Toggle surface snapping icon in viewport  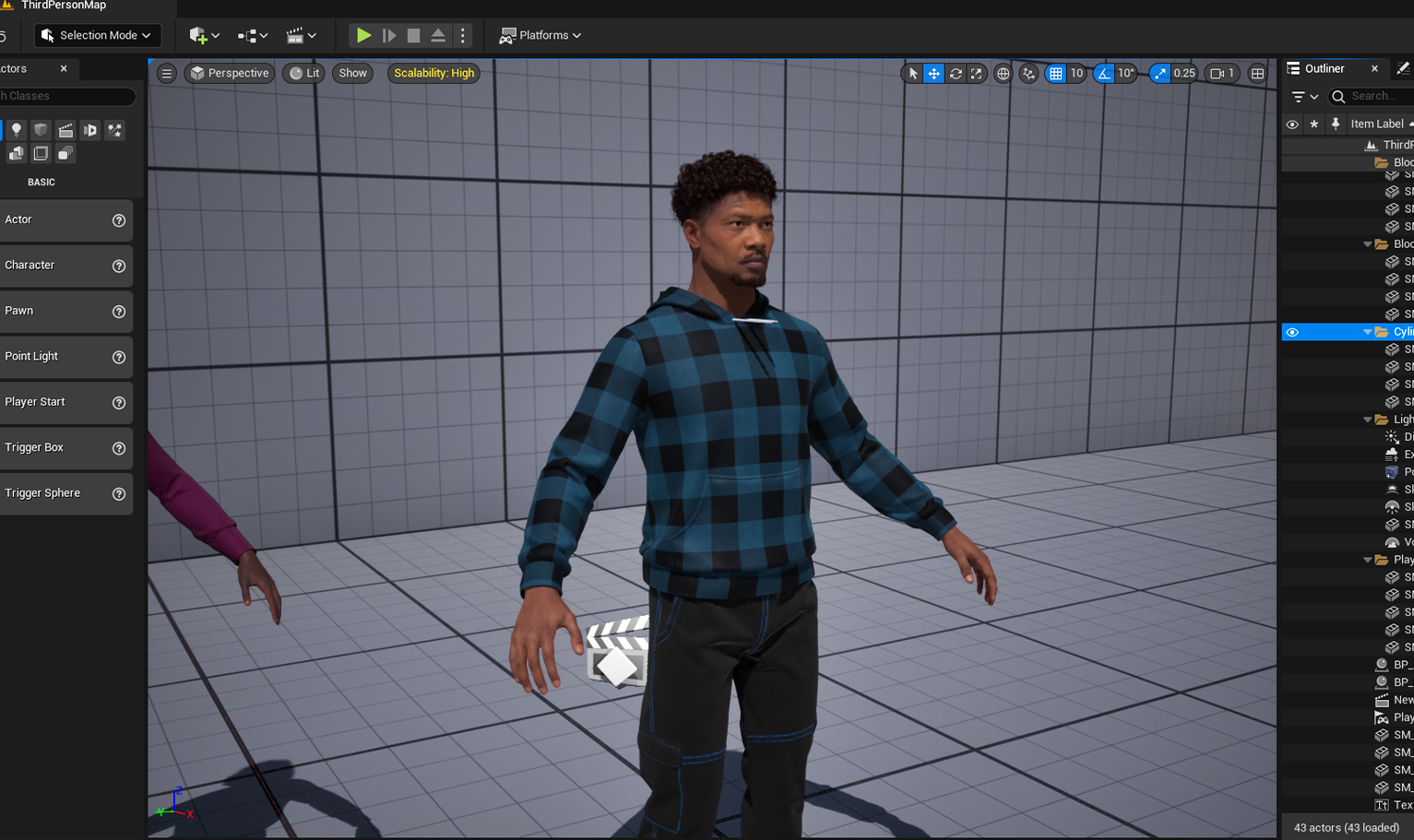click(1028, 73)
